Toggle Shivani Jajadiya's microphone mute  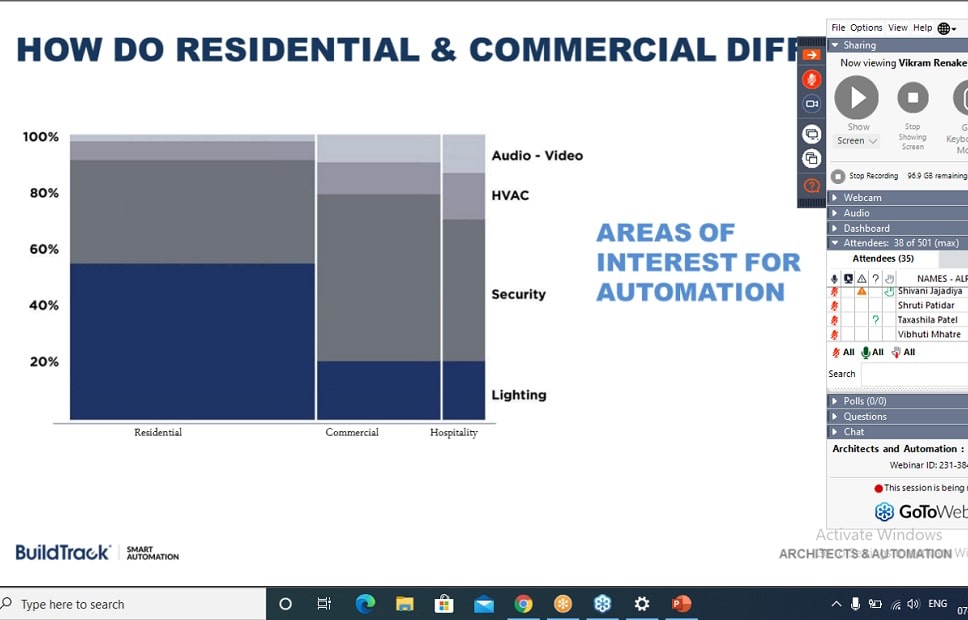point(835,291)
